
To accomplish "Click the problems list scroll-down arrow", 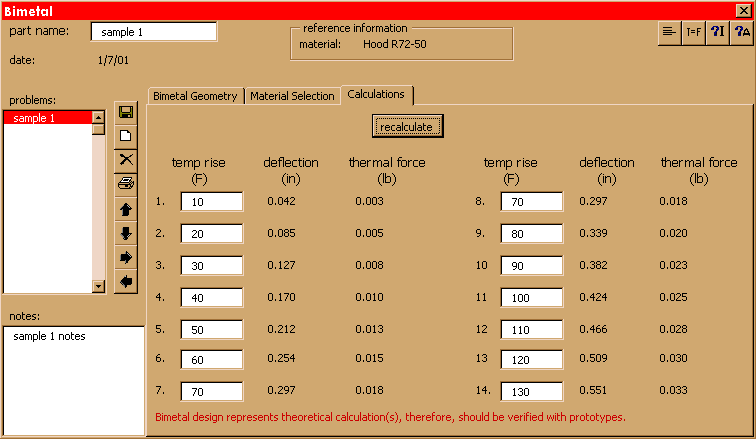I will (x=98, y=286).
